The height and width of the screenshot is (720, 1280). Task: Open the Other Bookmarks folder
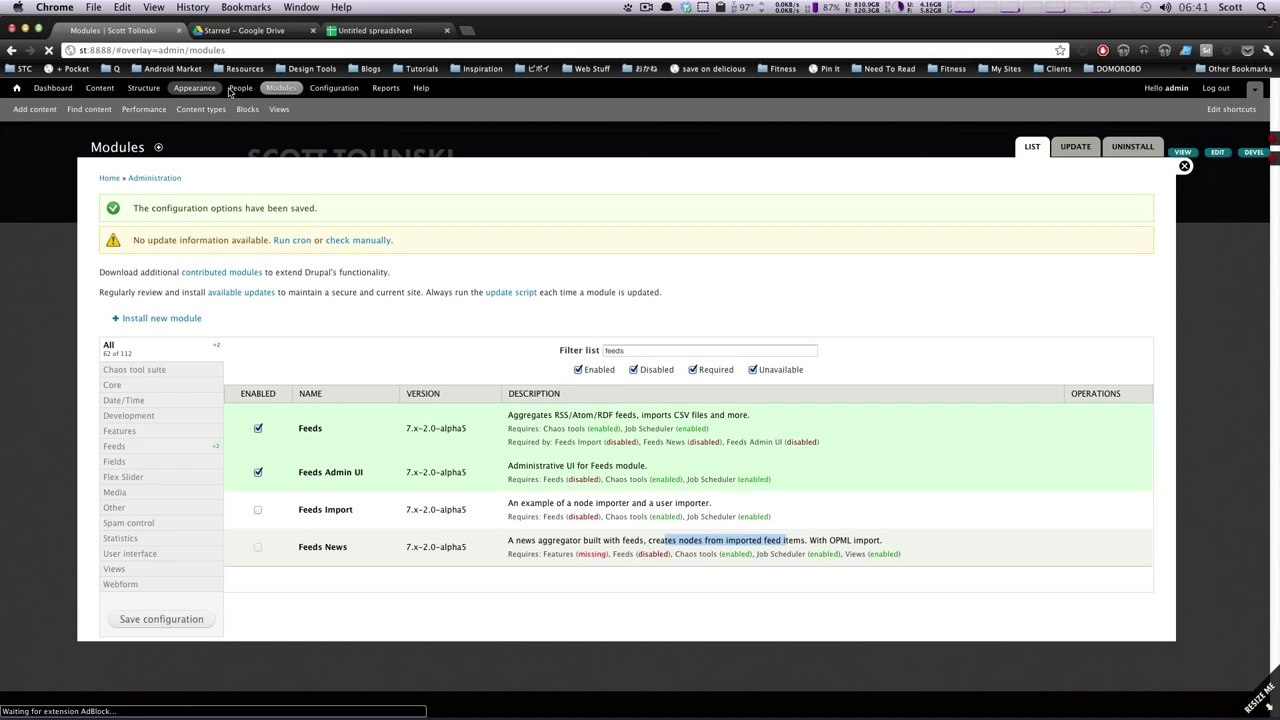point(1233,69)
